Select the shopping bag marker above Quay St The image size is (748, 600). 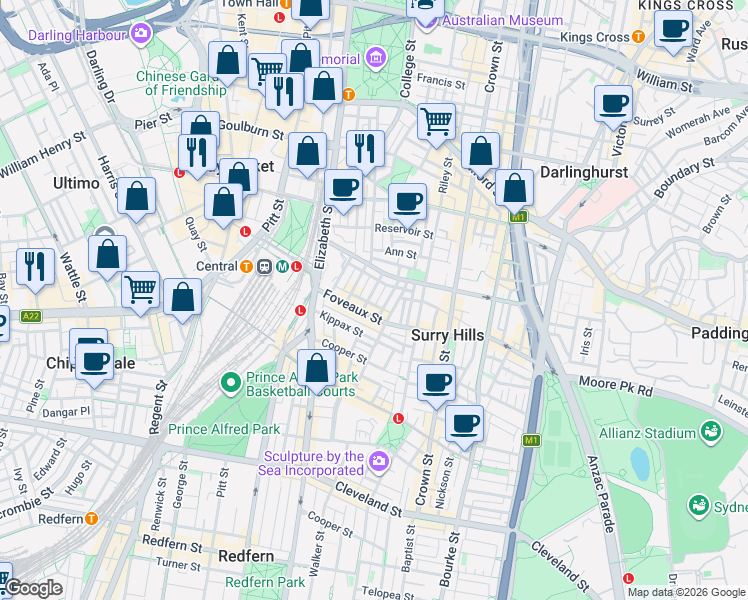(223, 202)
